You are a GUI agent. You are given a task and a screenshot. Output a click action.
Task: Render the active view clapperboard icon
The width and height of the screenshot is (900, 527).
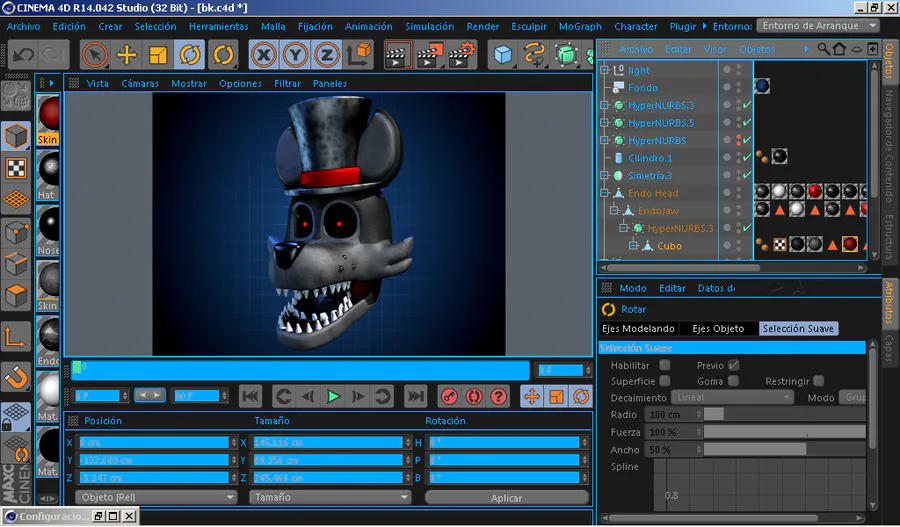tap(397, 55)
